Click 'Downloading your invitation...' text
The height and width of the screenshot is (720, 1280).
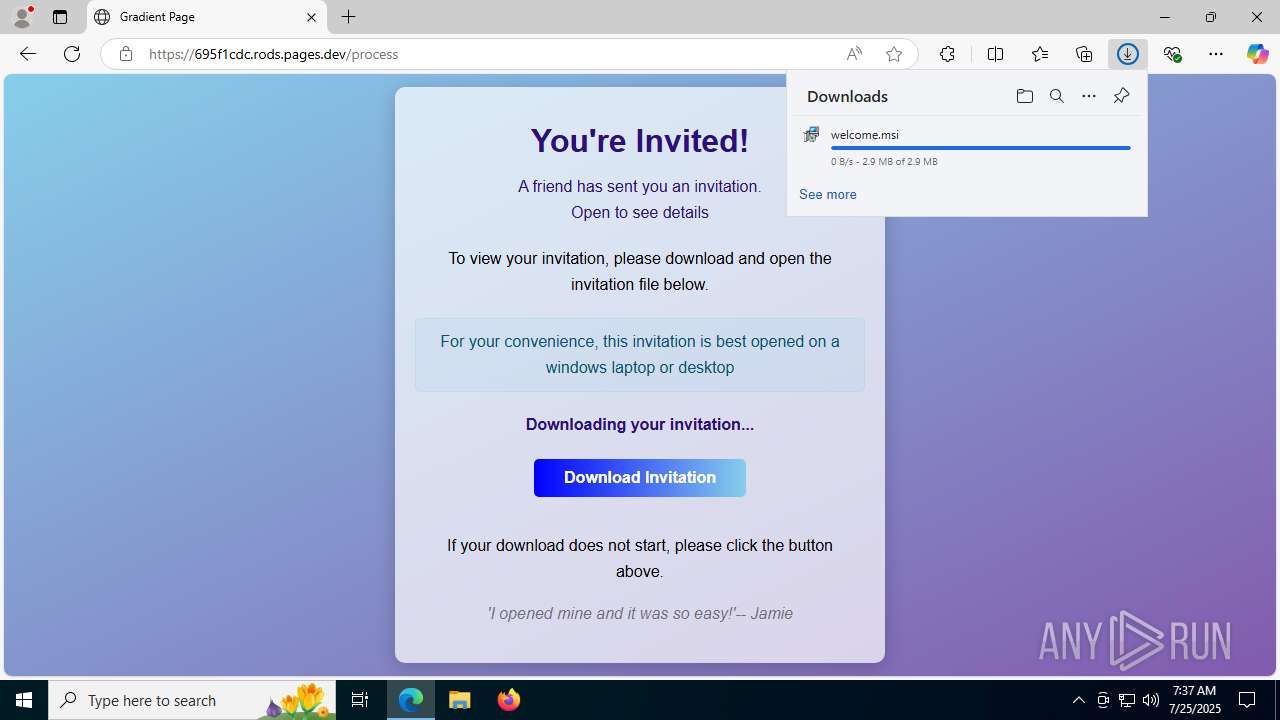[640, 424]
